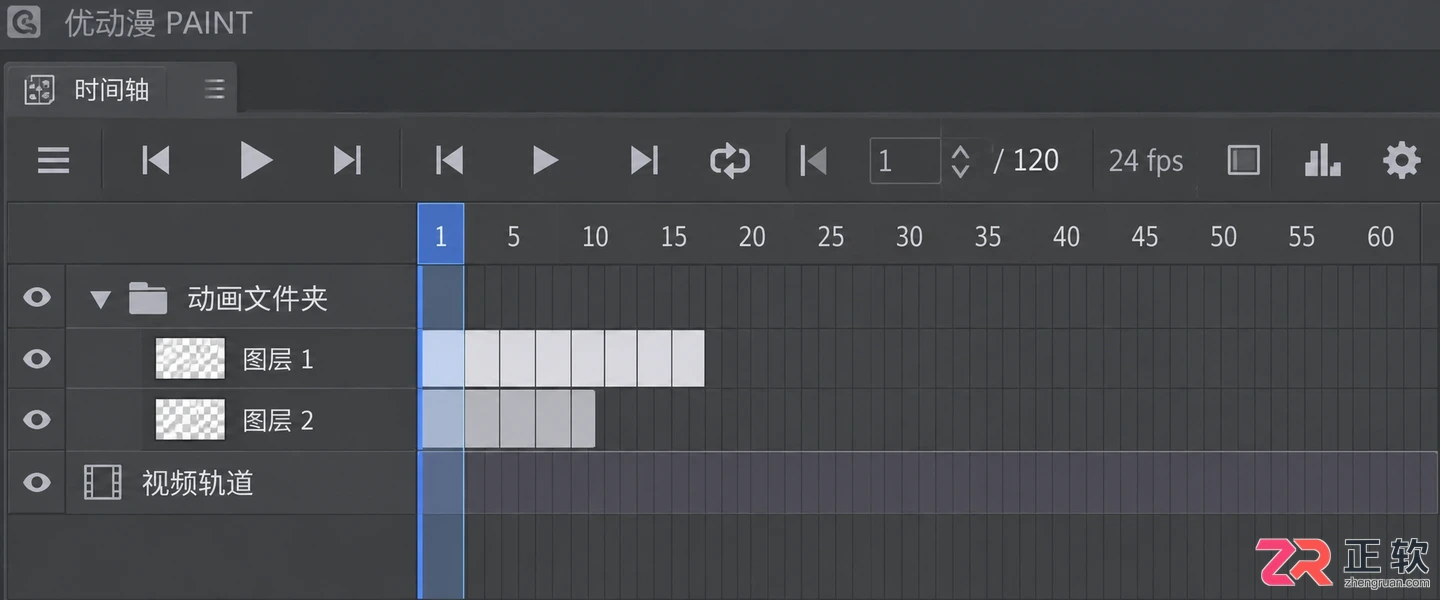This screenshot has width=1440, height=600.
Task: Increase the frame number with the up arrow
Action: click(960, 151)
